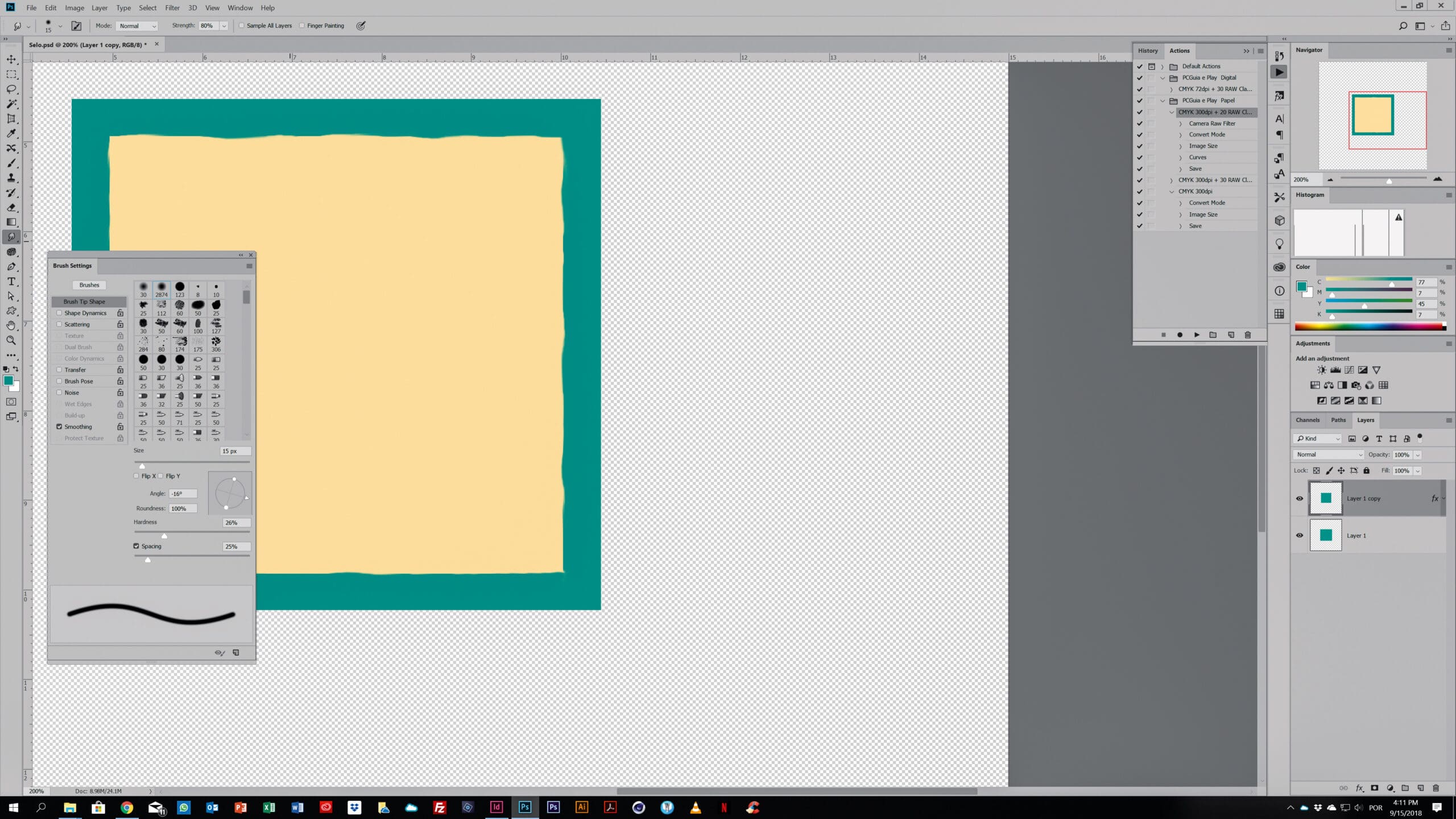Enable Transfer checkbox in Brush Settings
This screenshot has height=819, width=1456.
coord(59,370)
